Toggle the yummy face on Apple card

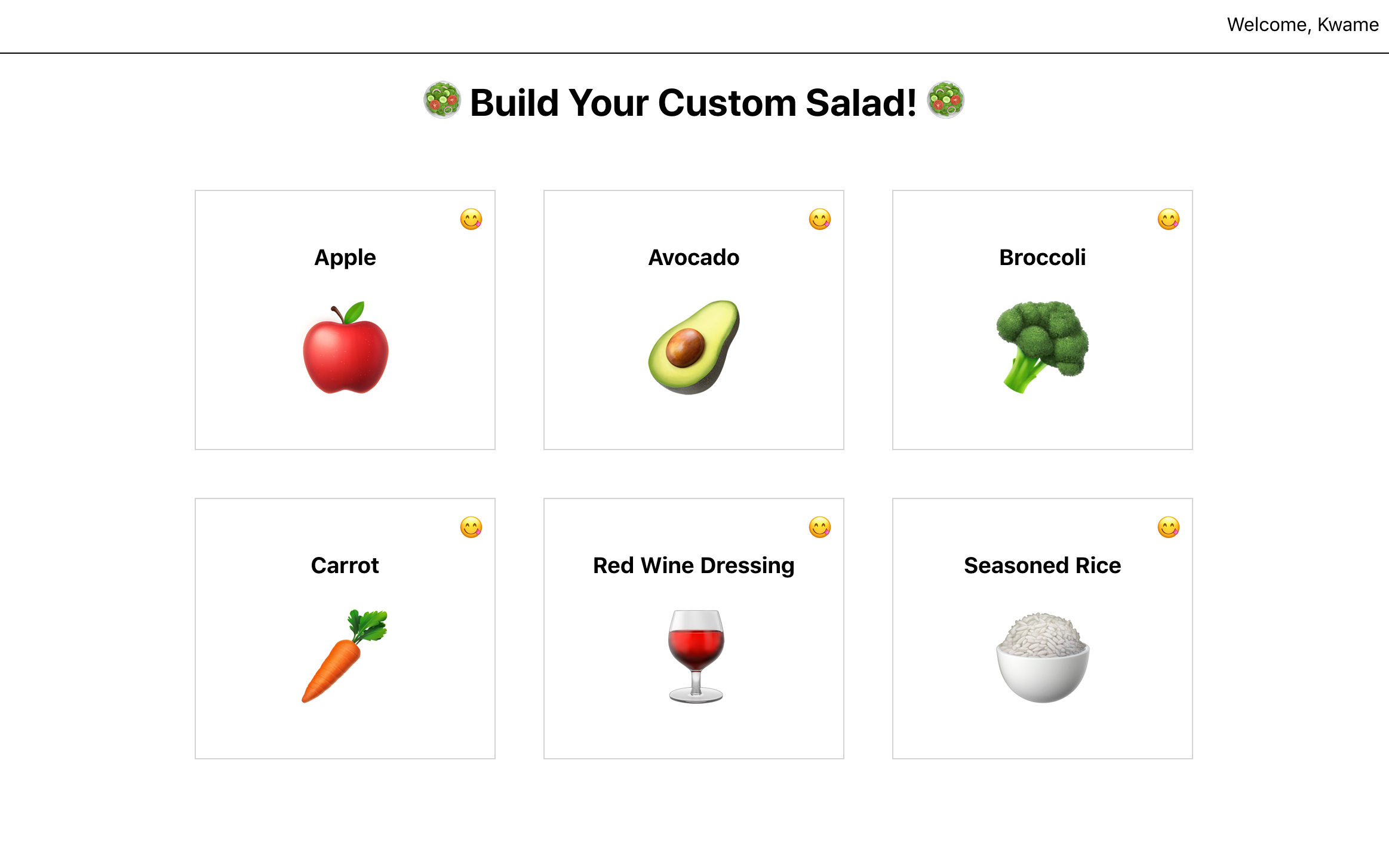(471, 219)
